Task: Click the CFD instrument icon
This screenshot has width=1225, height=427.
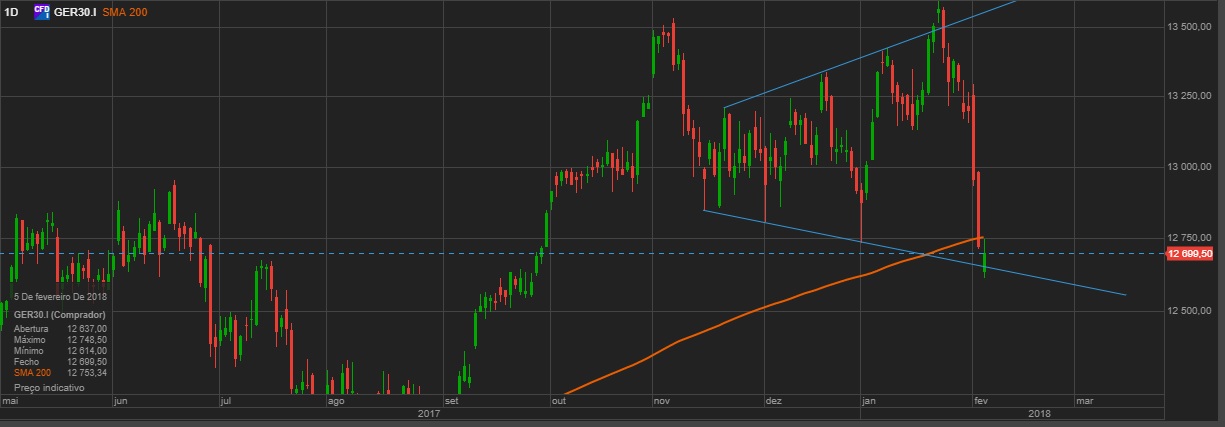Action: (42, 11)
